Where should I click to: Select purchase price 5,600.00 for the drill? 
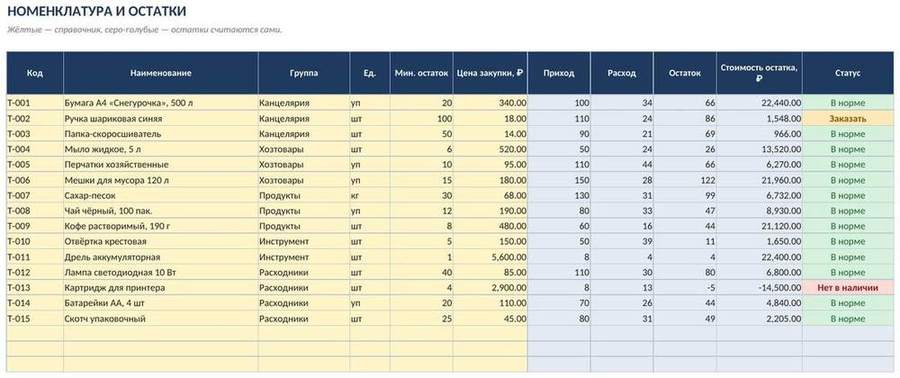click(x=490, y=257)
